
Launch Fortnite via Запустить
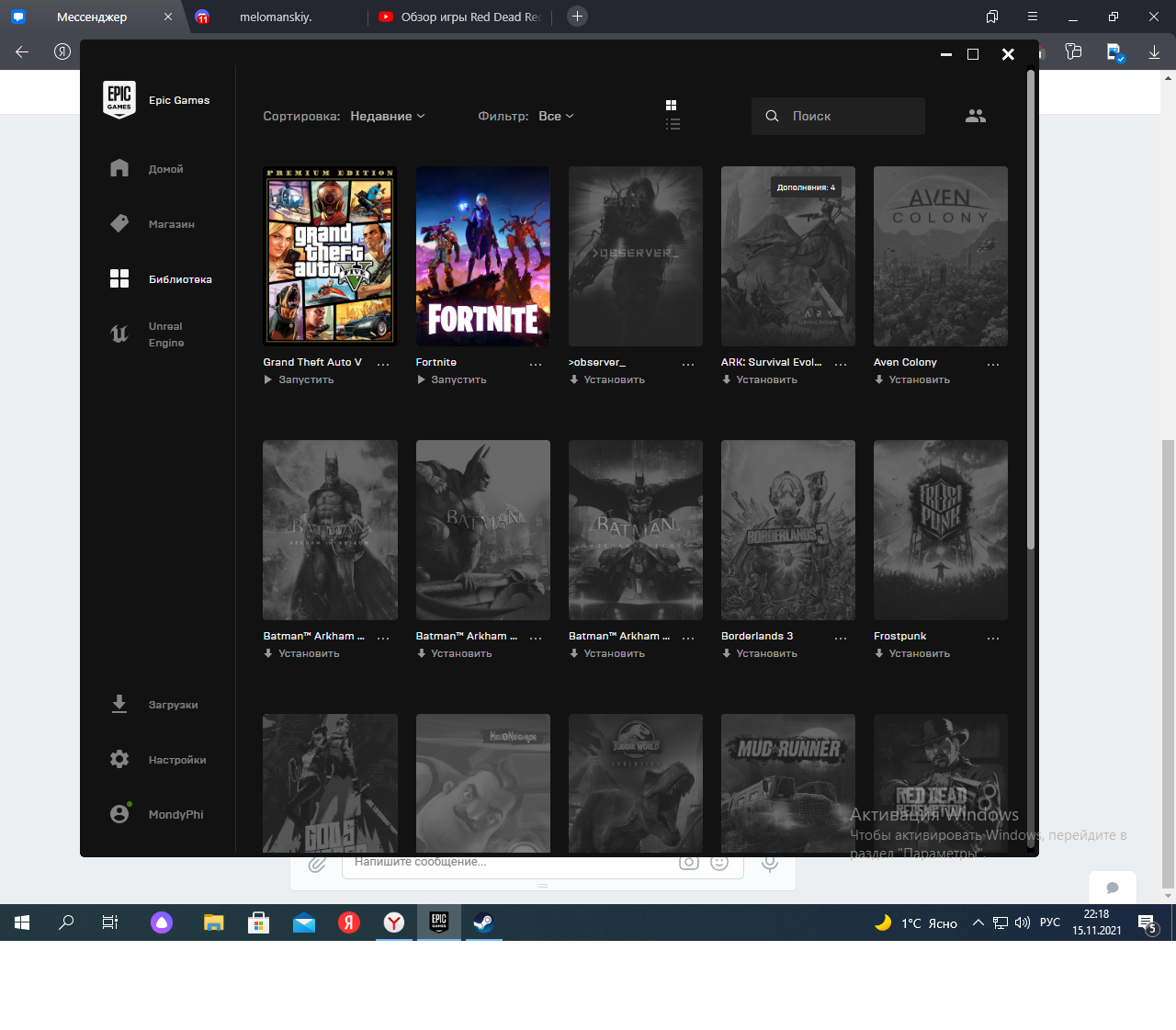(x=451, y=379)
